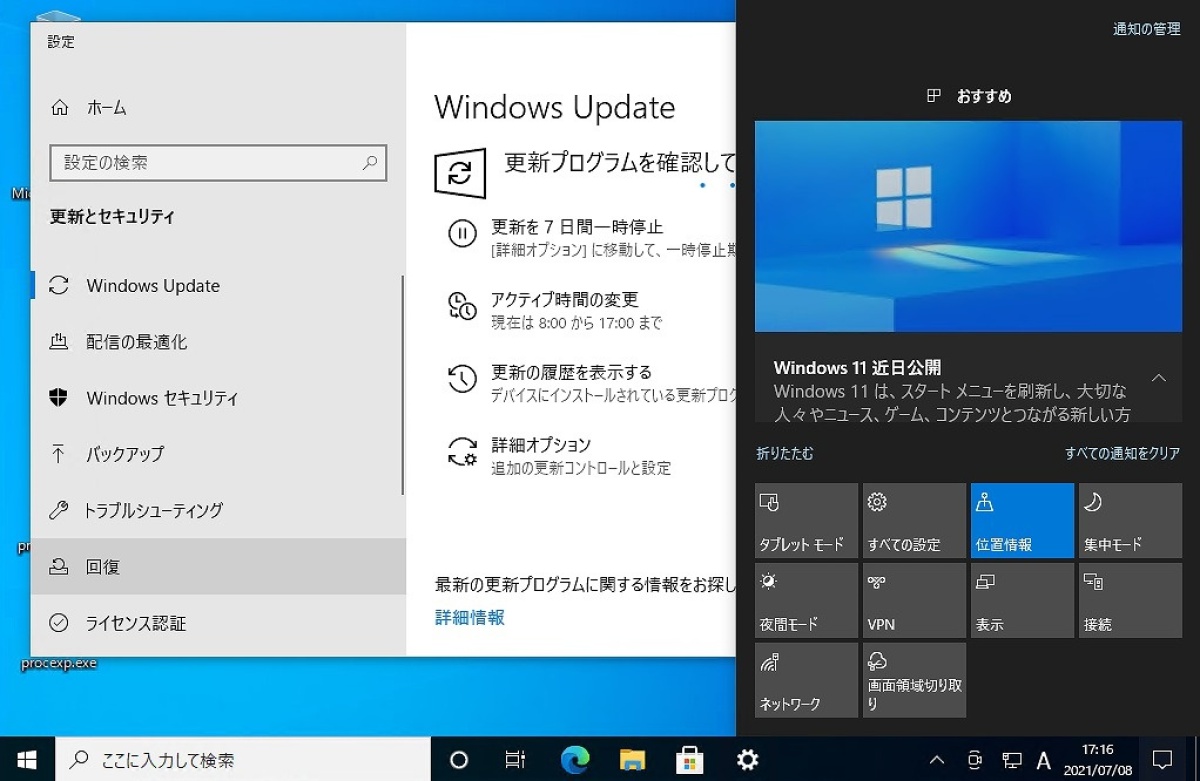Open ネットワーク quick action tile
The height and width of the screenshot is (781, 1200).
point(807,680)
